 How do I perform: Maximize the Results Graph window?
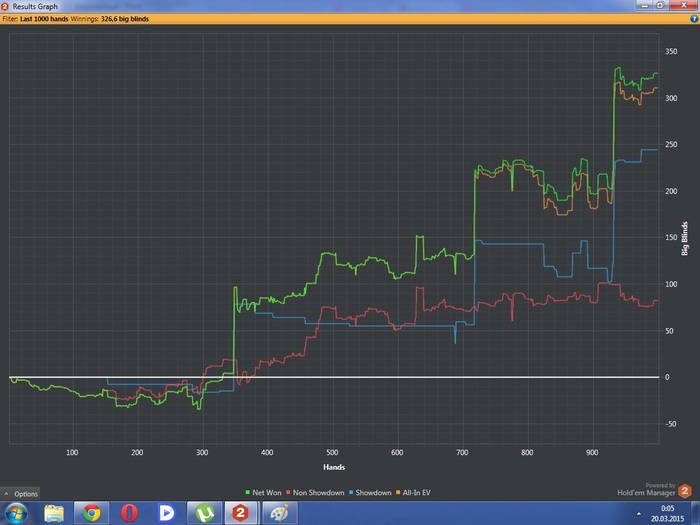coord(660,5)
